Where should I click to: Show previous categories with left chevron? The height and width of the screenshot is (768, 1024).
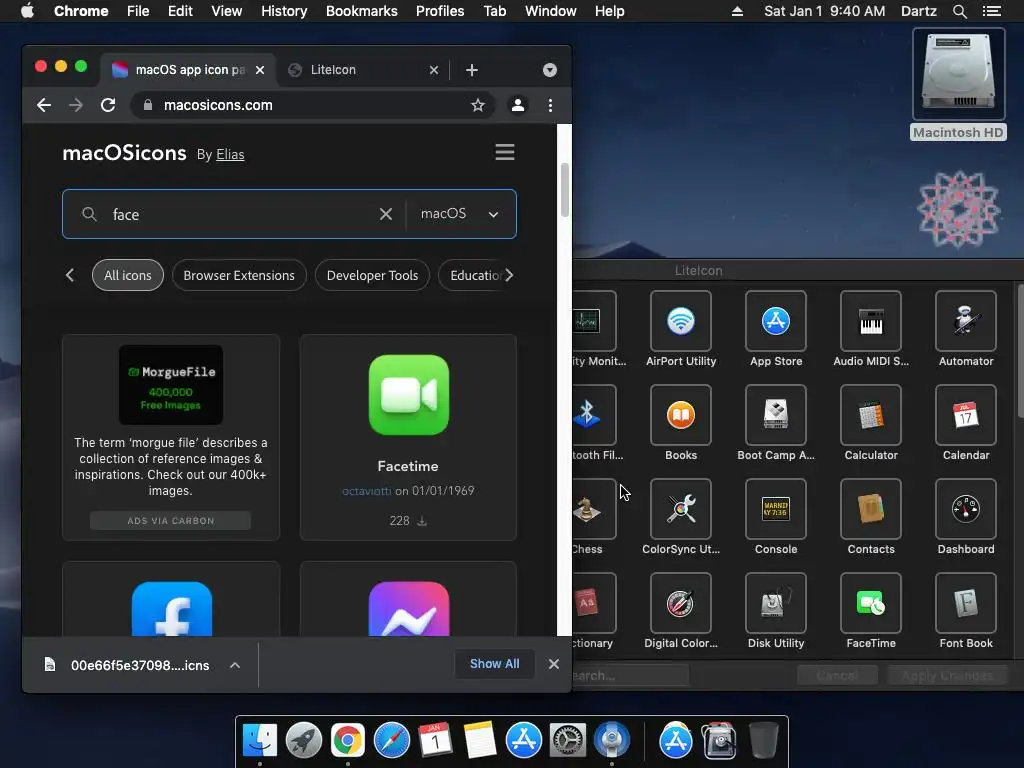click(70, 276)
